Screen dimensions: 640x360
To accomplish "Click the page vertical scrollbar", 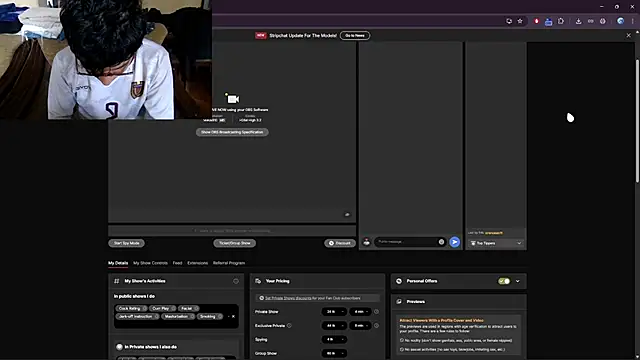I will pos(638,121).
